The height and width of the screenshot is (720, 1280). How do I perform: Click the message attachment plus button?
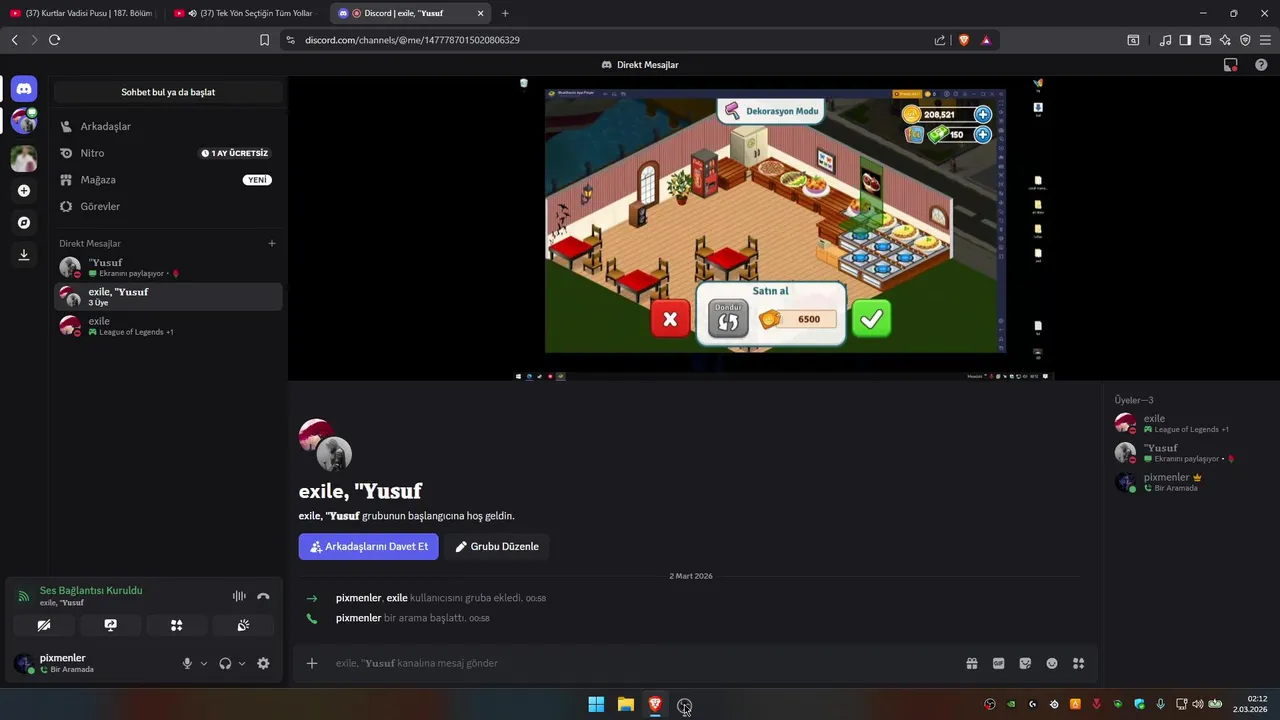312,663
